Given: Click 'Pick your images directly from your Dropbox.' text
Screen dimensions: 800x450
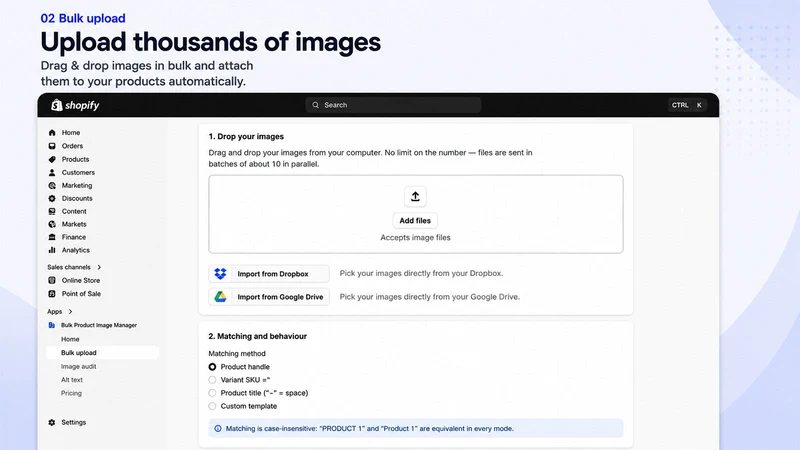Looking at the screenshot, I should click(x=421, y=273).
